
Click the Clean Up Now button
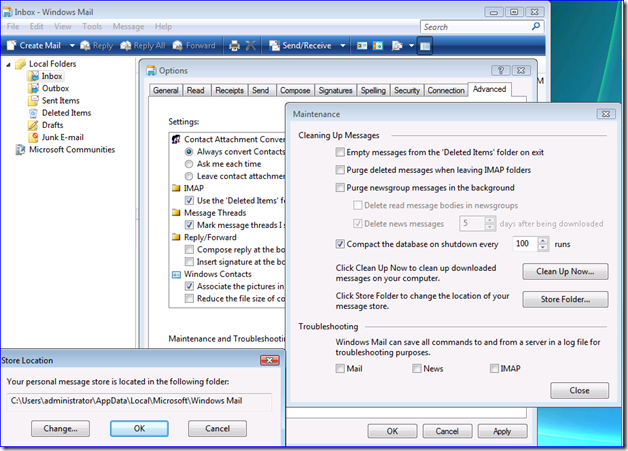(x=565, y=272)
